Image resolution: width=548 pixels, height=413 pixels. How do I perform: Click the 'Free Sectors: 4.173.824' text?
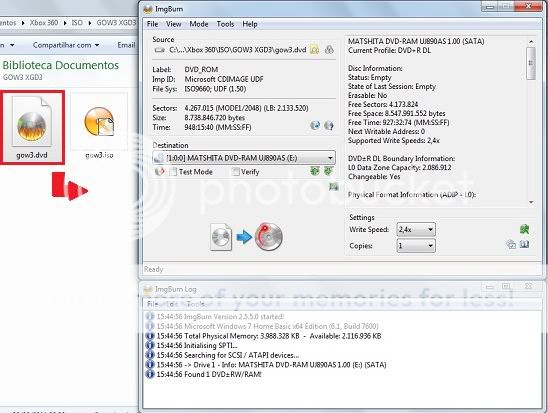(x=383, y=104)
